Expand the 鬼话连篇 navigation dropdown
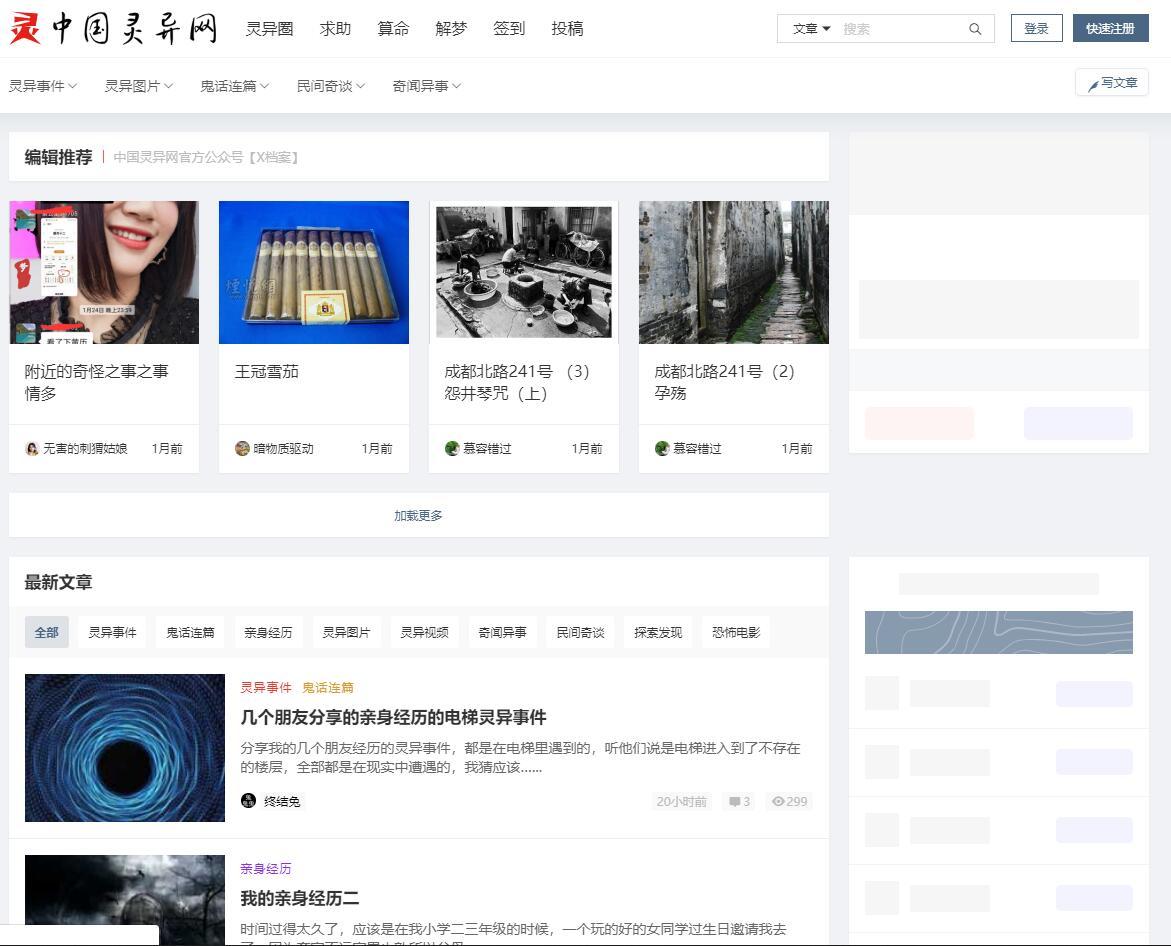Image resolution: width=1171 pixels, height=946 pixels. click(234, 86)
